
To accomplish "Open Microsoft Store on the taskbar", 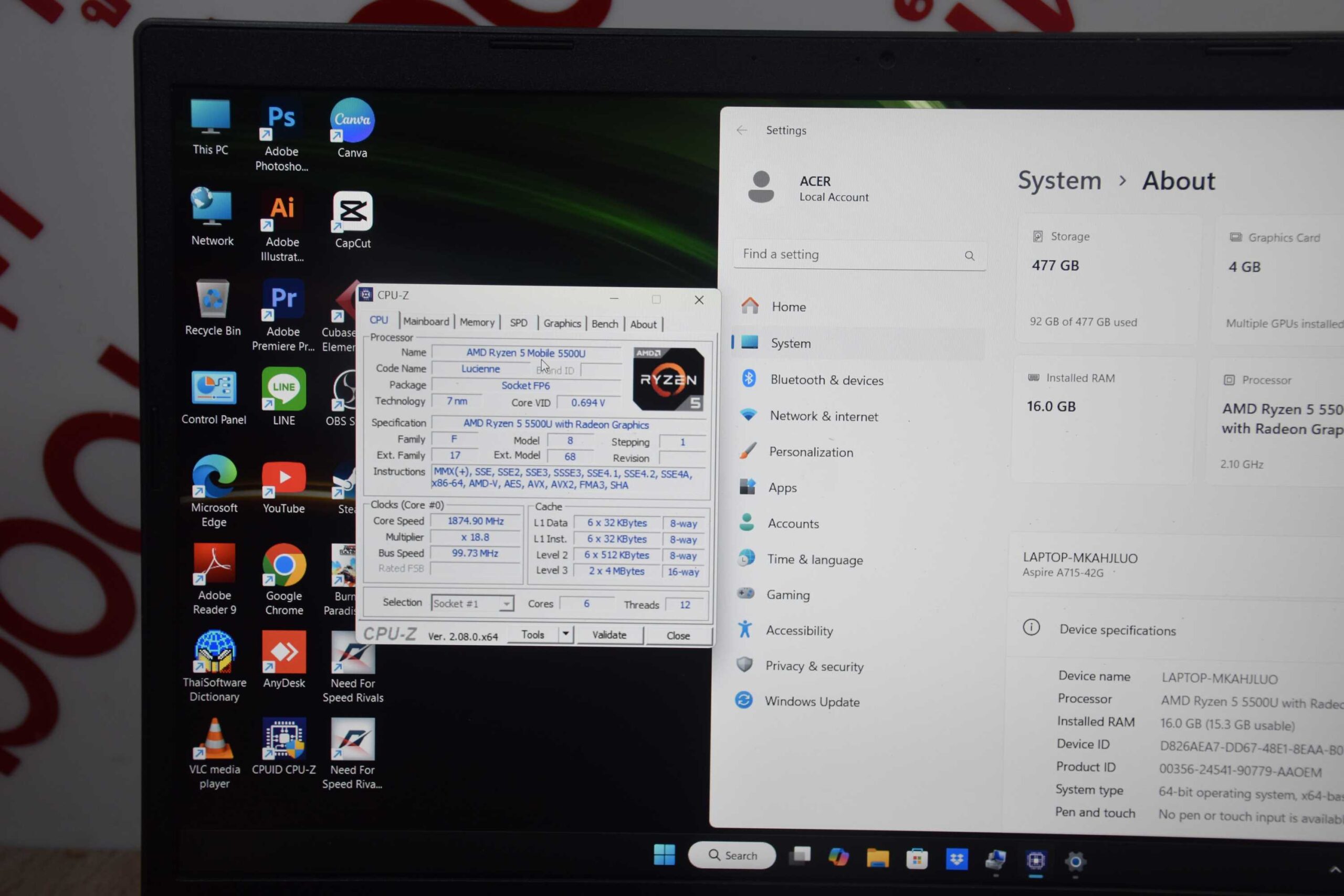I will point(917,859).
